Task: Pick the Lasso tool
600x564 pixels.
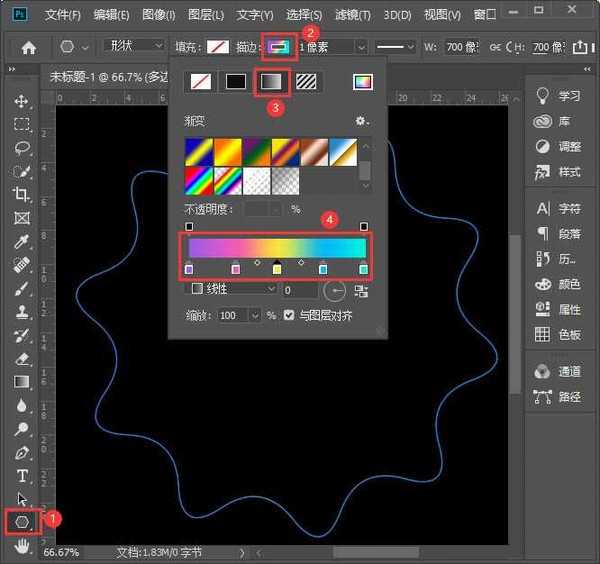Action: pyautogui.click(x=22, y=148)
